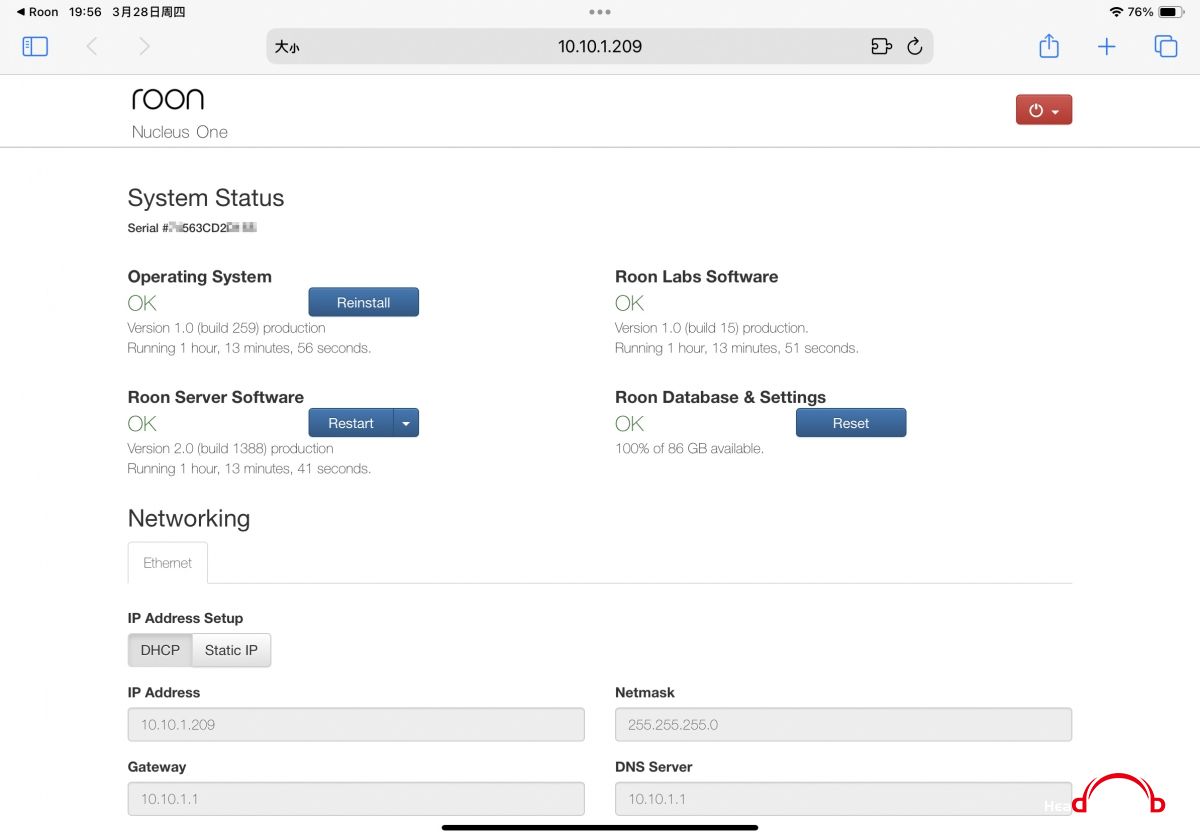Click "Version 2.0 (build 1388) production" text
The height and width of the screenshot is (838, 1200).
pyautogui.click(x=230, y=448)
